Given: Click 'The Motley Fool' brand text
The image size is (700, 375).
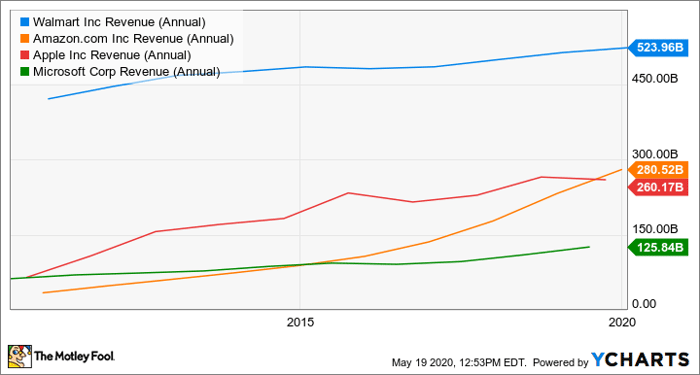Looking at the screenshot, I should 75,357.
